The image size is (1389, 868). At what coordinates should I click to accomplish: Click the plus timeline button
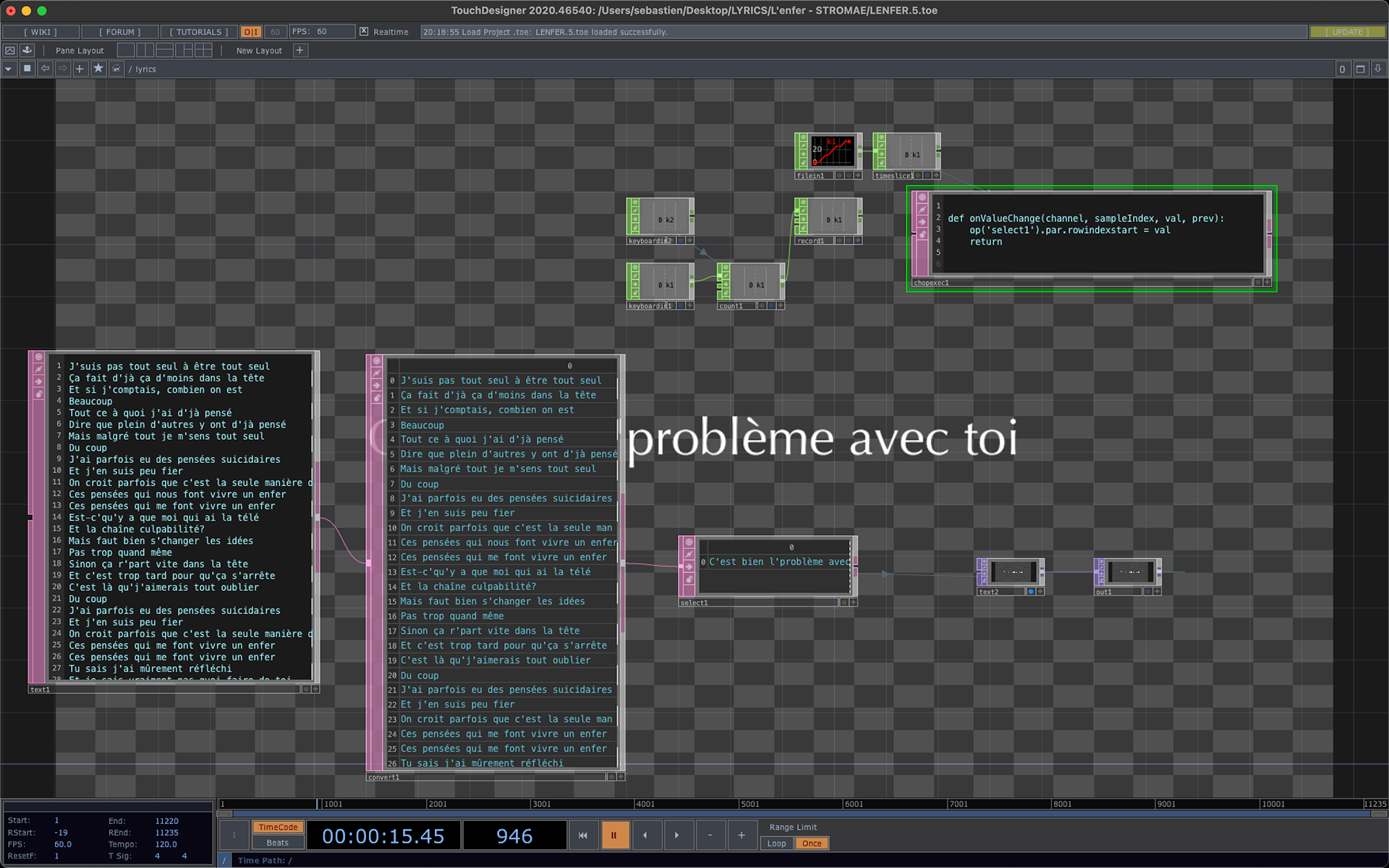(742, 835)
